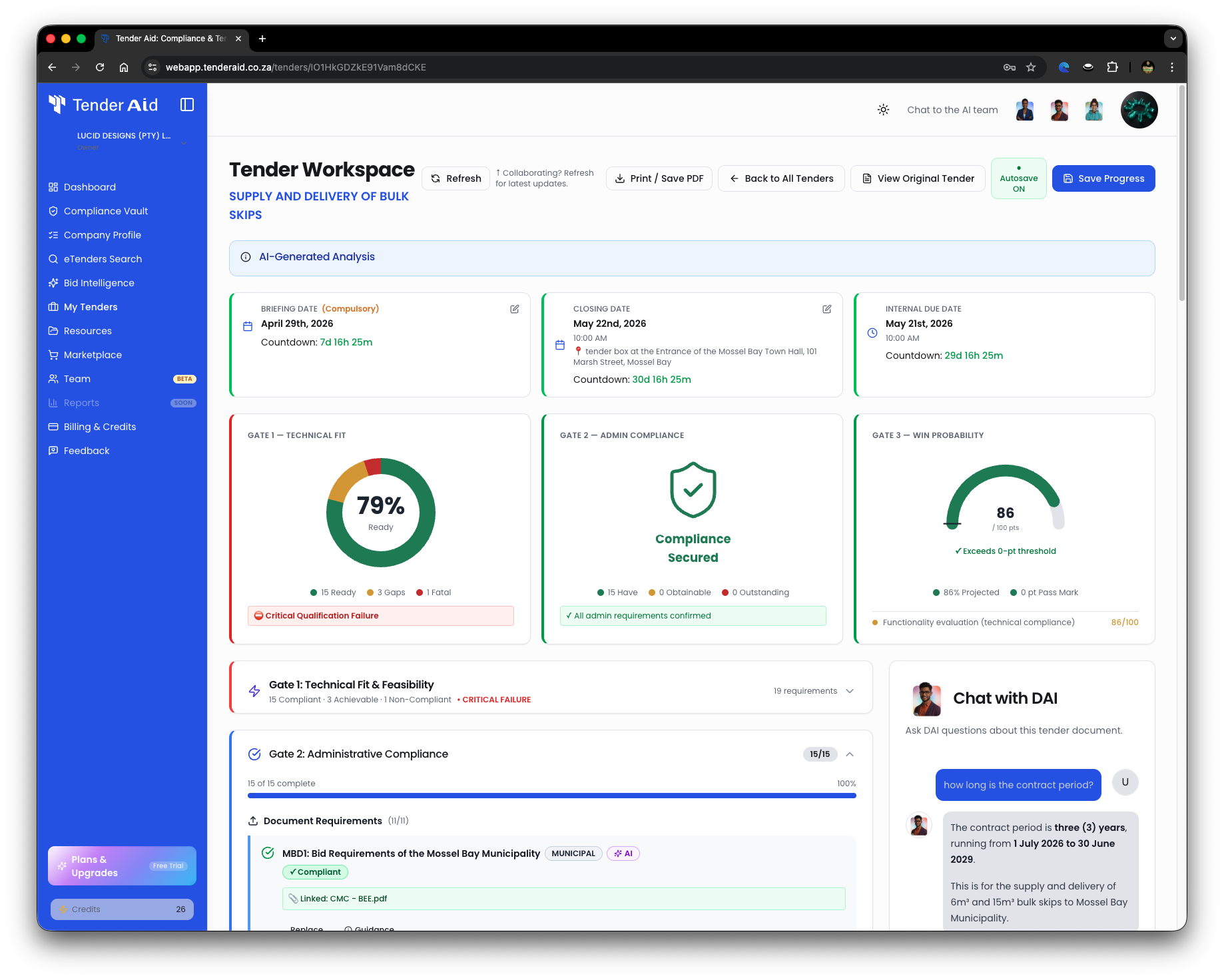1224x980 pixels.
Task: Click the third AI team member avatar
Action: coord(1094,110)
